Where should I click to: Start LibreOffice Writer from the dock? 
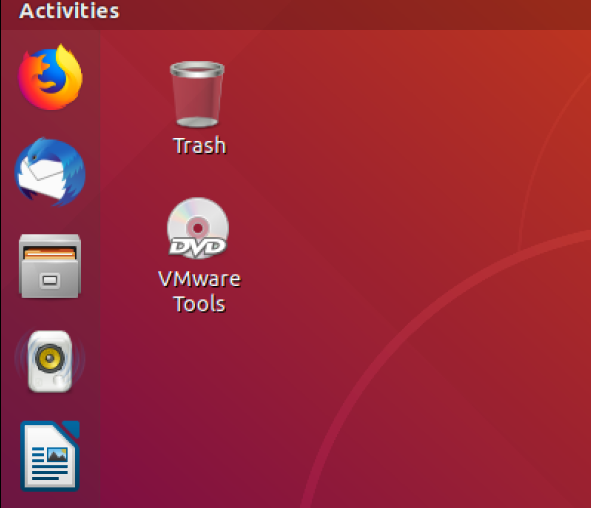tap(50, 456)
